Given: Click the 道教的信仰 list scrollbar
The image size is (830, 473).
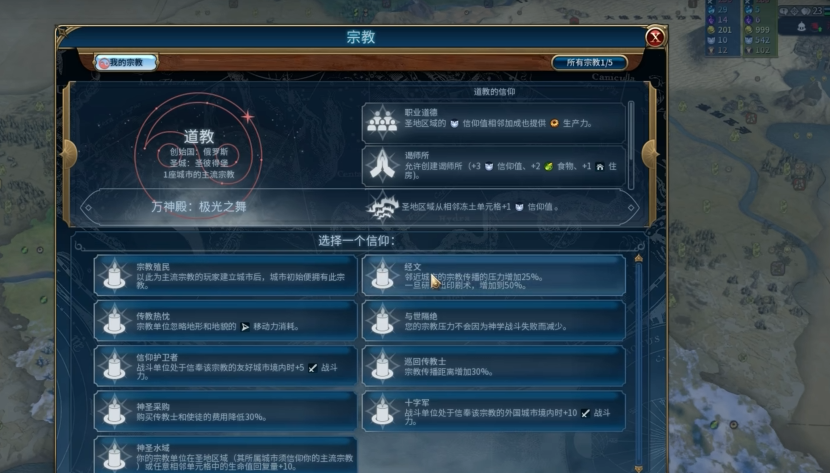Looking at the screenshot, I should coord(630,145).
